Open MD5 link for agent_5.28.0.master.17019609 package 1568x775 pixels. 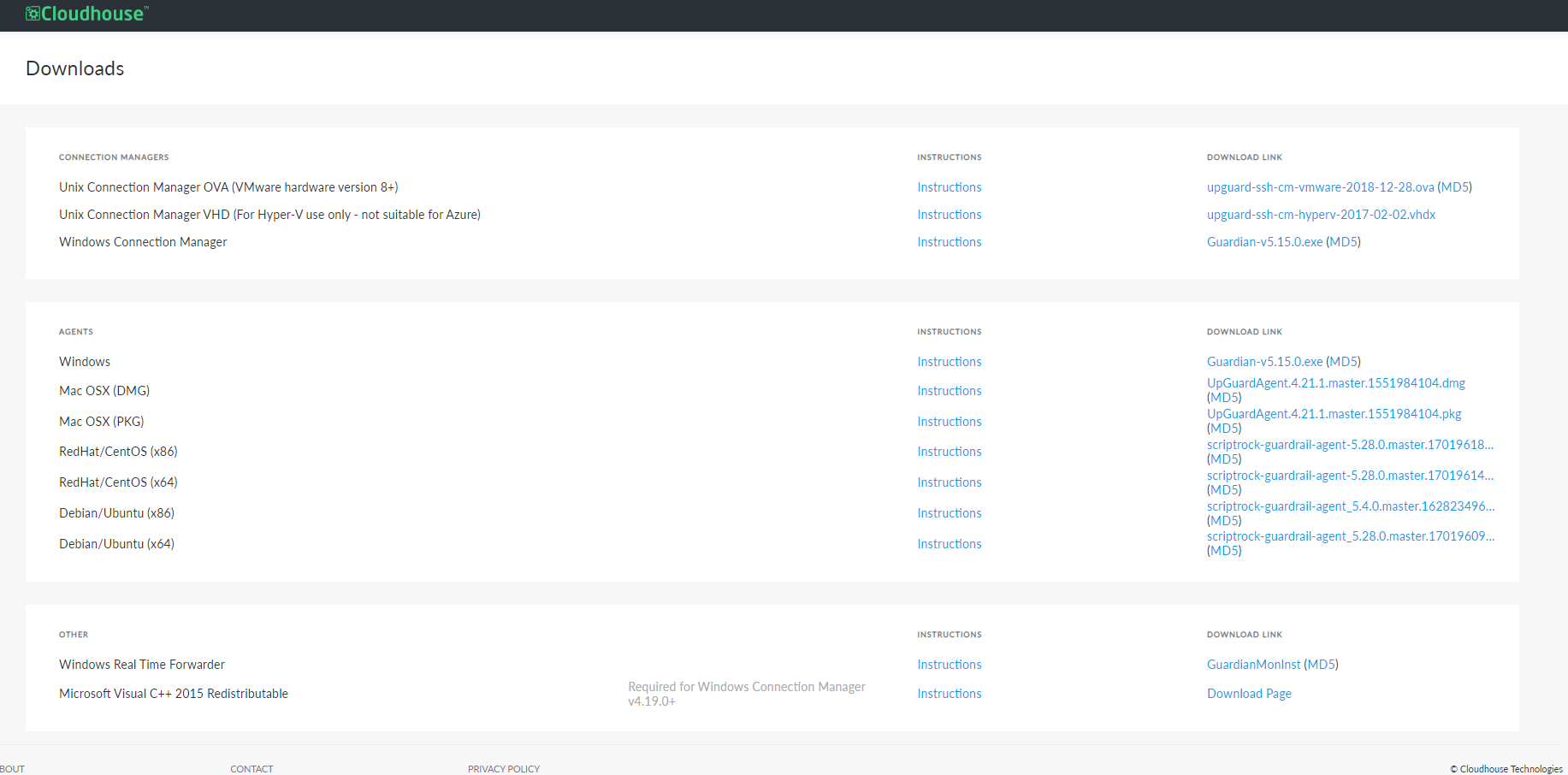[x=1224, y=551]
